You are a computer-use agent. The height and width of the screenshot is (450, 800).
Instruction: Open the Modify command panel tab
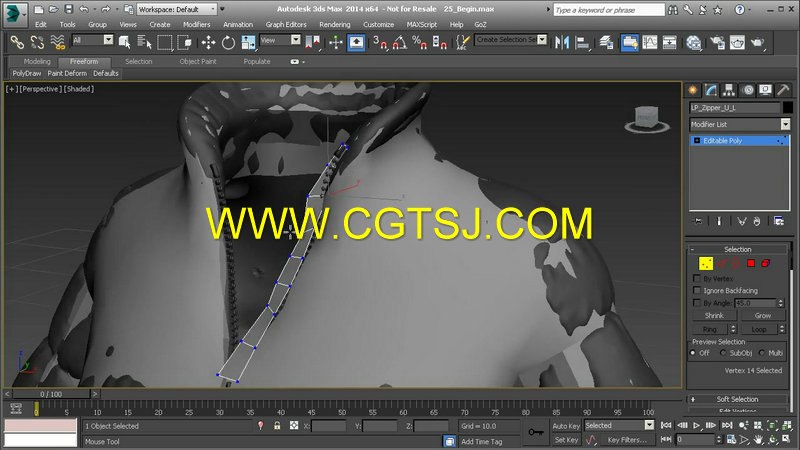[711, 90]
